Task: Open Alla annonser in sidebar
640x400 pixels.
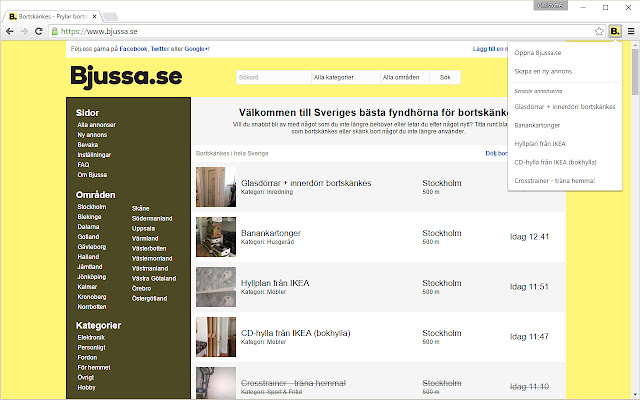Action: (96, 125)
